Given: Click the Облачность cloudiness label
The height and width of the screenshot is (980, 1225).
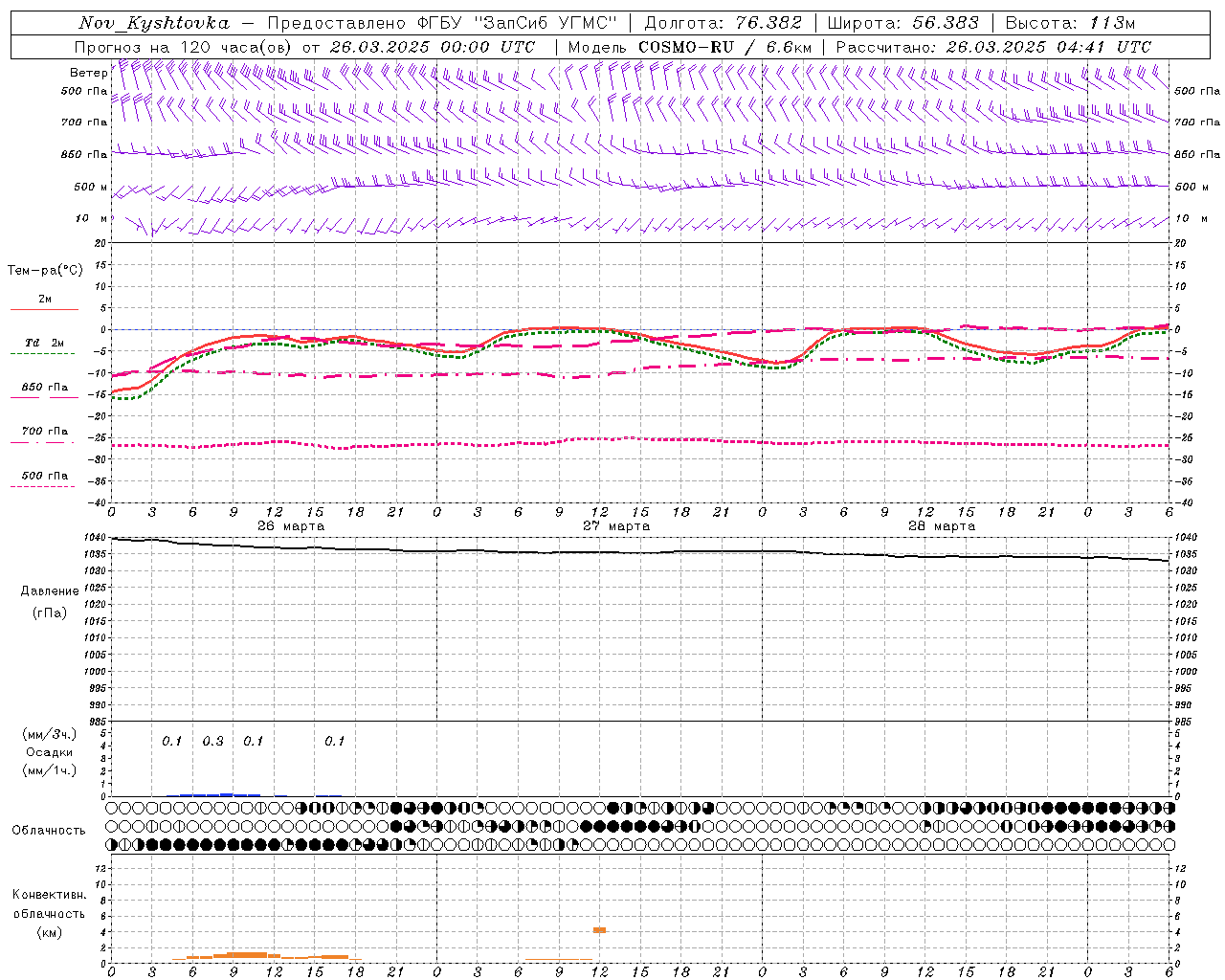Looking at the screenshot, I should (49, 831).
